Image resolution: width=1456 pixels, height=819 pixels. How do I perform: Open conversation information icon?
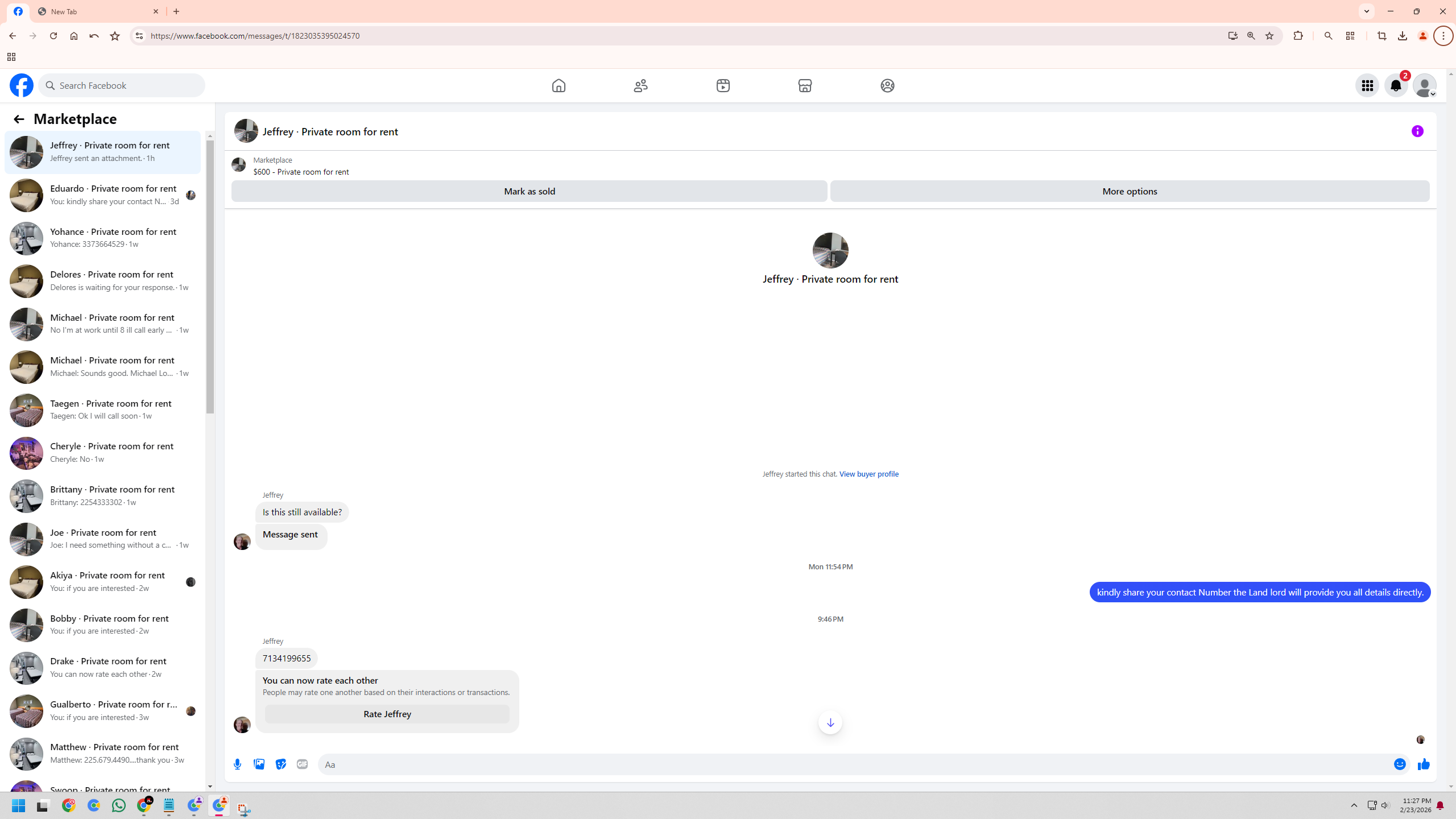pyautogui.click(x=1417, y=131)
